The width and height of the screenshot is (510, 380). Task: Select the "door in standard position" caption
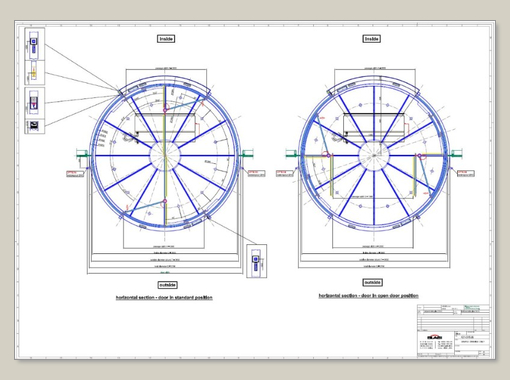[164, 298]
